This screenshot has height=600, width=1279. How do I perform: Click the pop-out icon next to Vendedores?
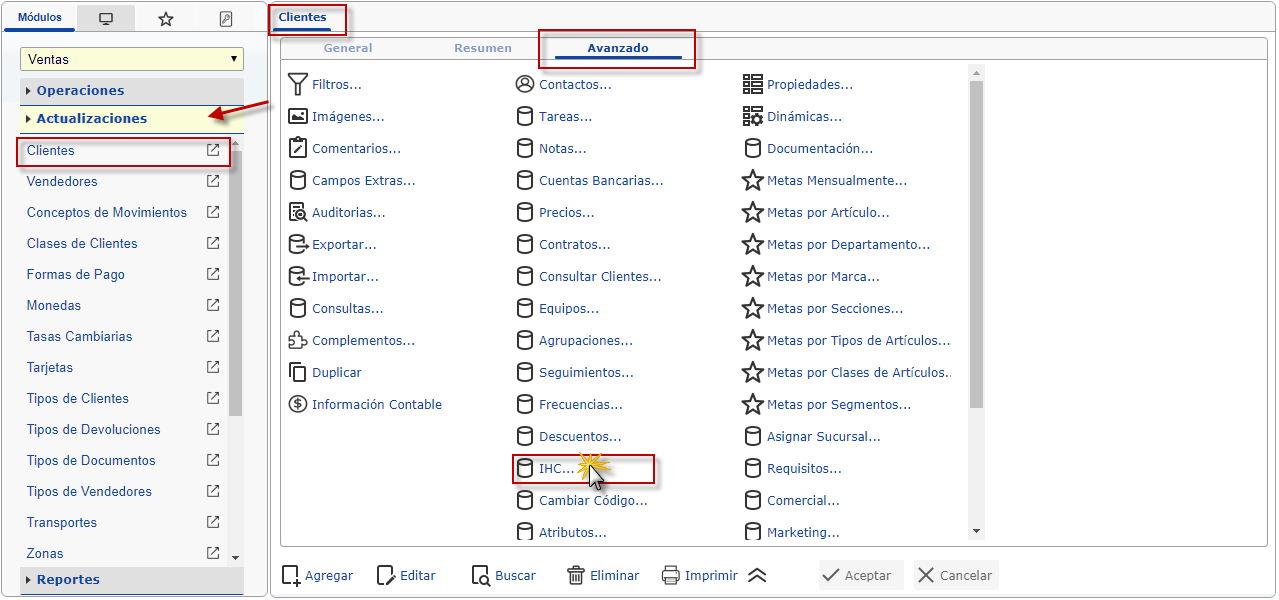point(213,181)
